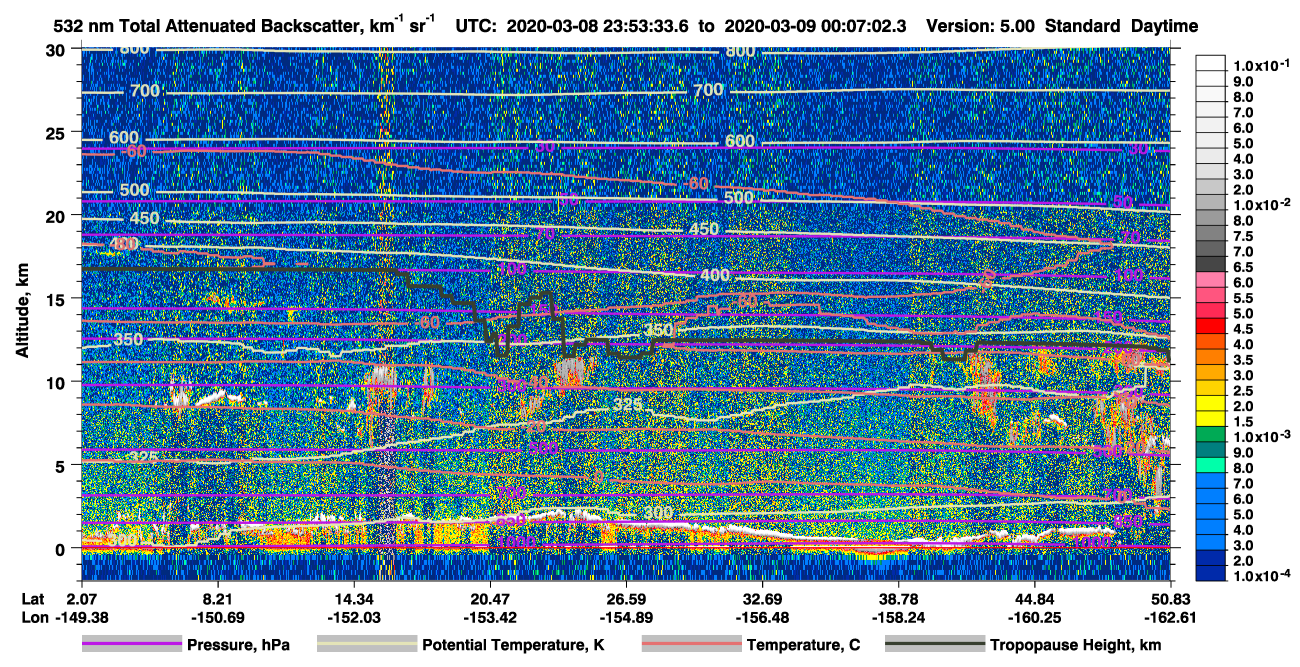This screenshot has width=1300, height=667.
Task: Click the colorbar label "5.5"
Action: [1243, 298]
